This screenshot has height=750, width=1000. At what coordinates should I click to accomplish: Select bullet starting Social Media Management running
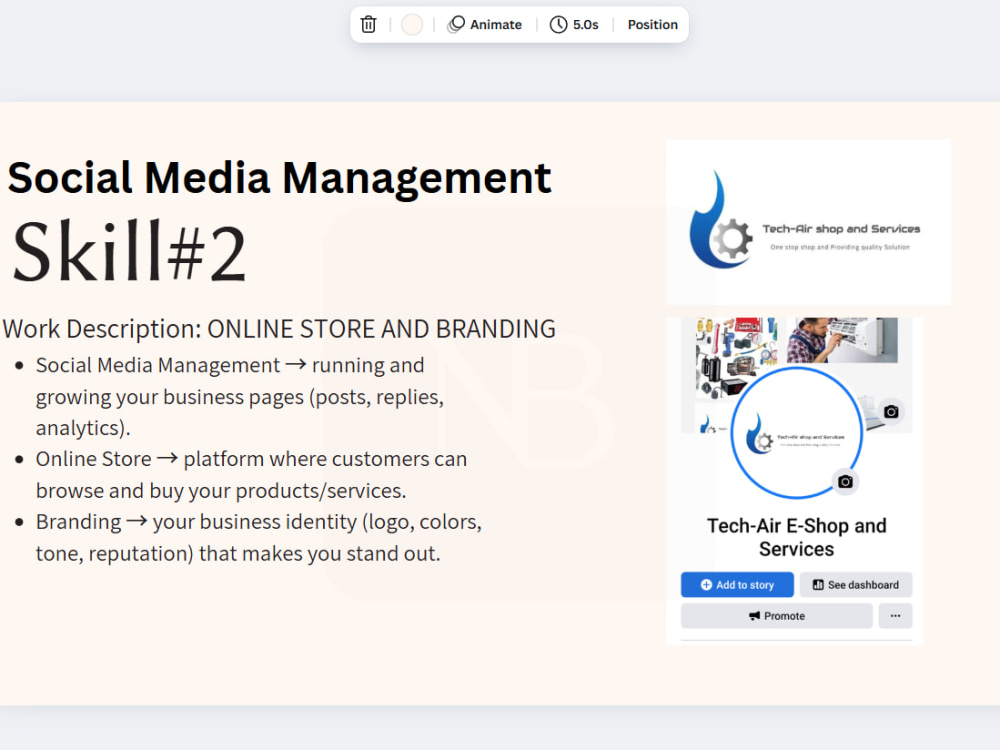[239, 396]
